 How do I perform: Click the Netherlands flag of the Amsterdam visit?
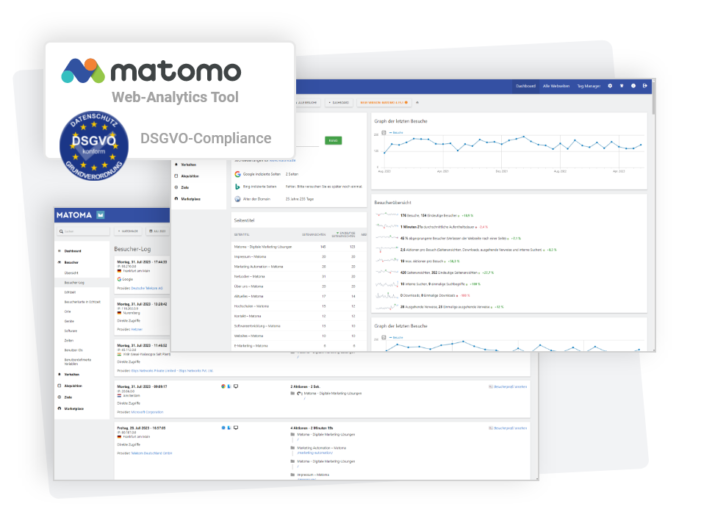[119, 396]
